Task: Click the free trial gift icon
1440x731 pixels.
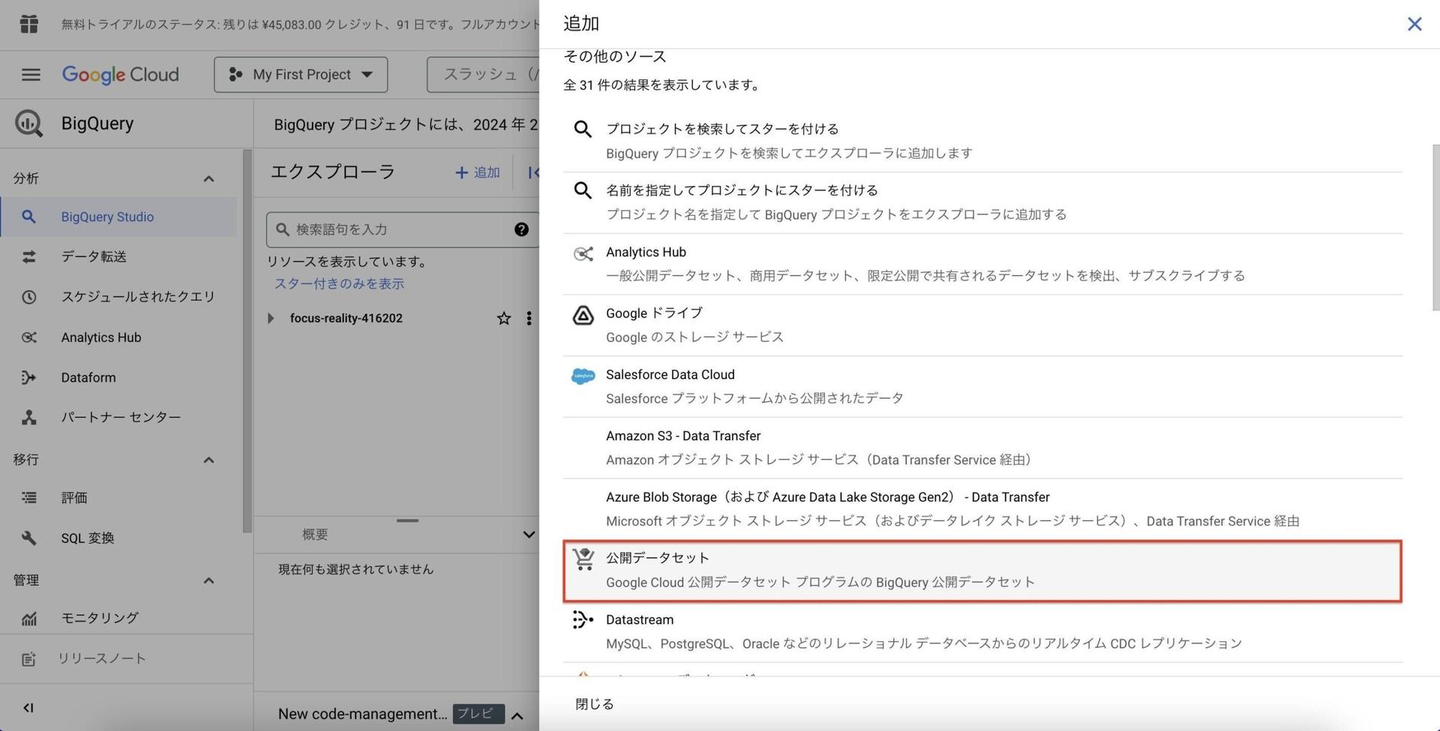Action: [x=28, y=24]
